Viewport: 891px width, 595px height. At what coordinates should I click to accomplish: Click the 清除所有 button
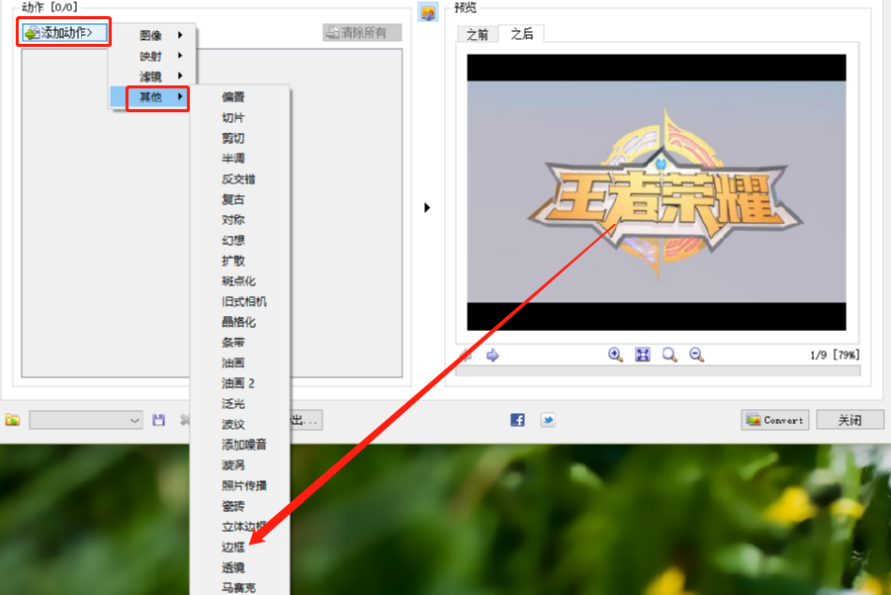coord(362,32)
